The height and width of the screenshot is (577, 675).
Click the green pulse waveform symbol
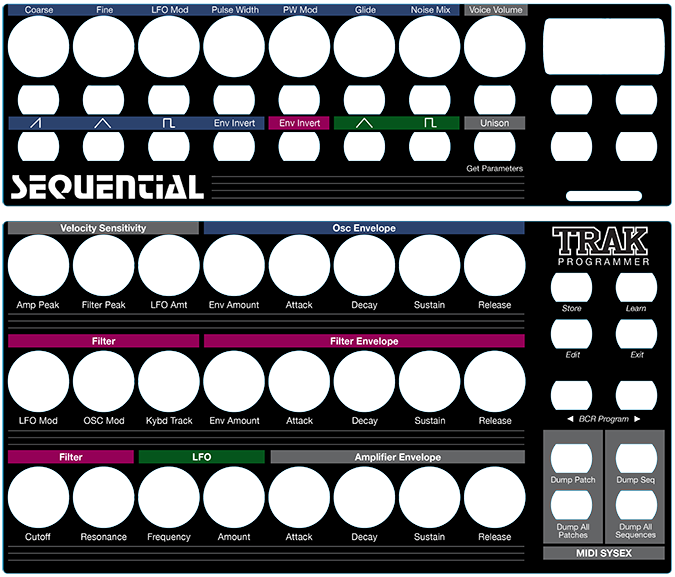[x=430, y=124]
